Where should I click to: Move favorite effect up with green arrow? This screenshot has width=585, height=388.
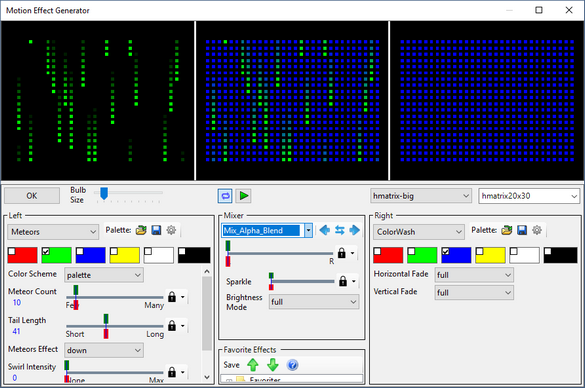click(253, 365)
